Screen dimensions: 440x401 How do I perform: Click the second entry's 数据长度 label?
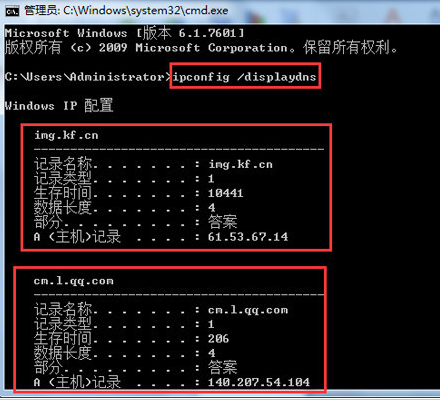click(63, 353)
